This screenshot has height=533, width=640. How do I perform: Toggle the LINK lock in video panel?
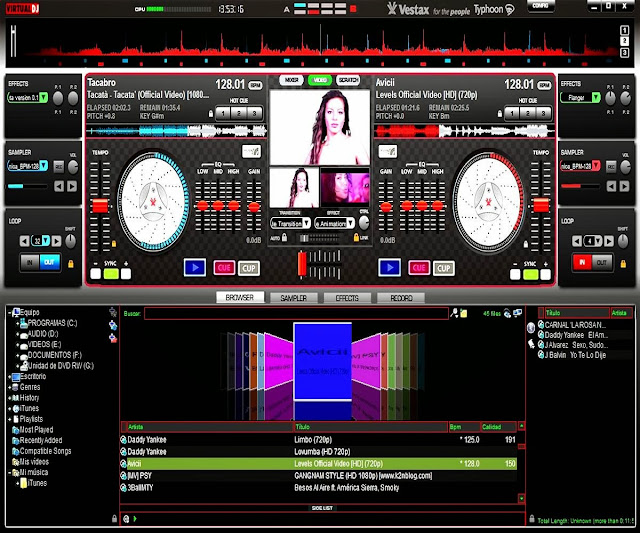click(356, 237)
